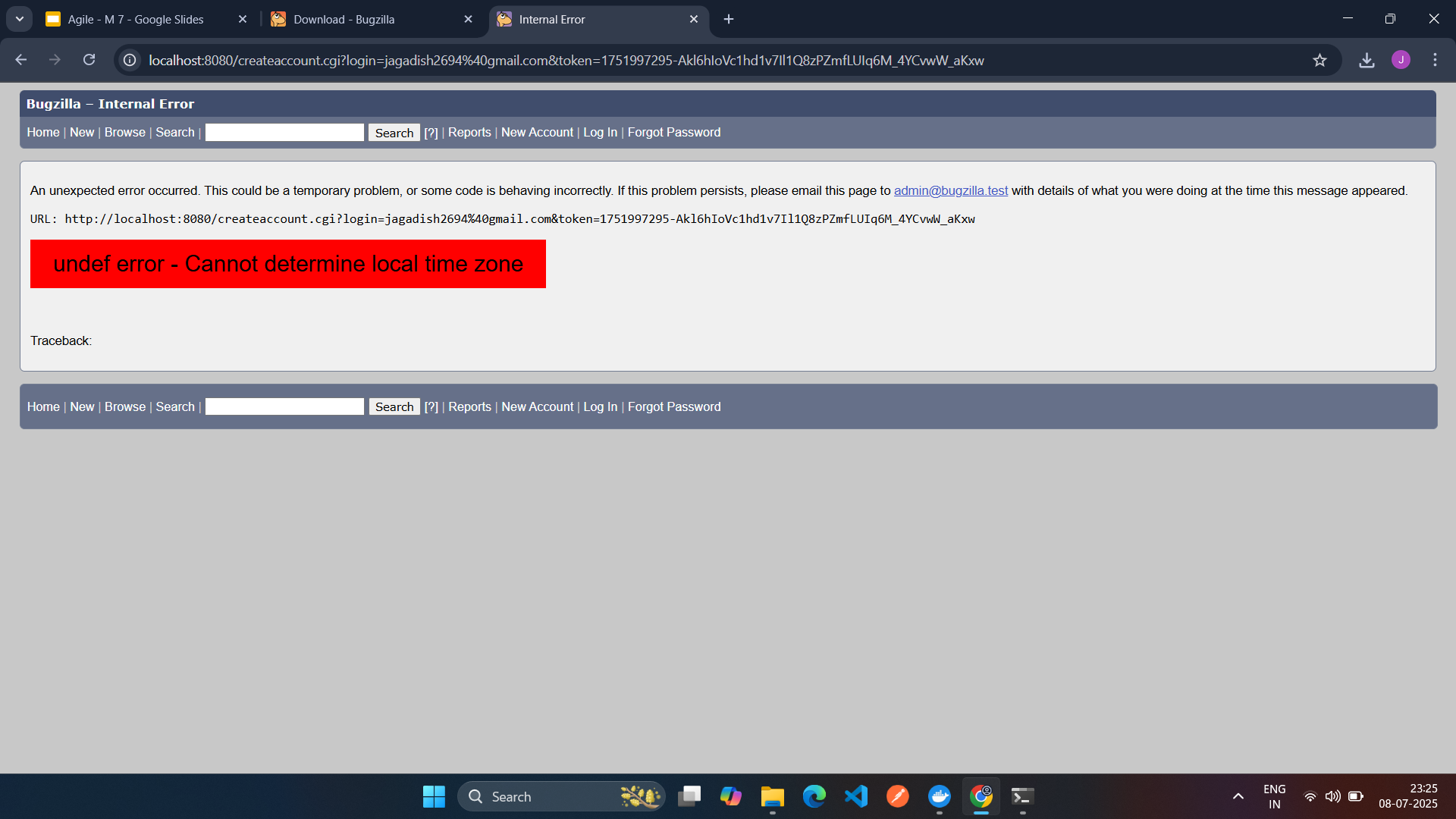Click New link in footer navigation
The height and width of the screenshot is (819, 1456).
(x=82, y=406)
